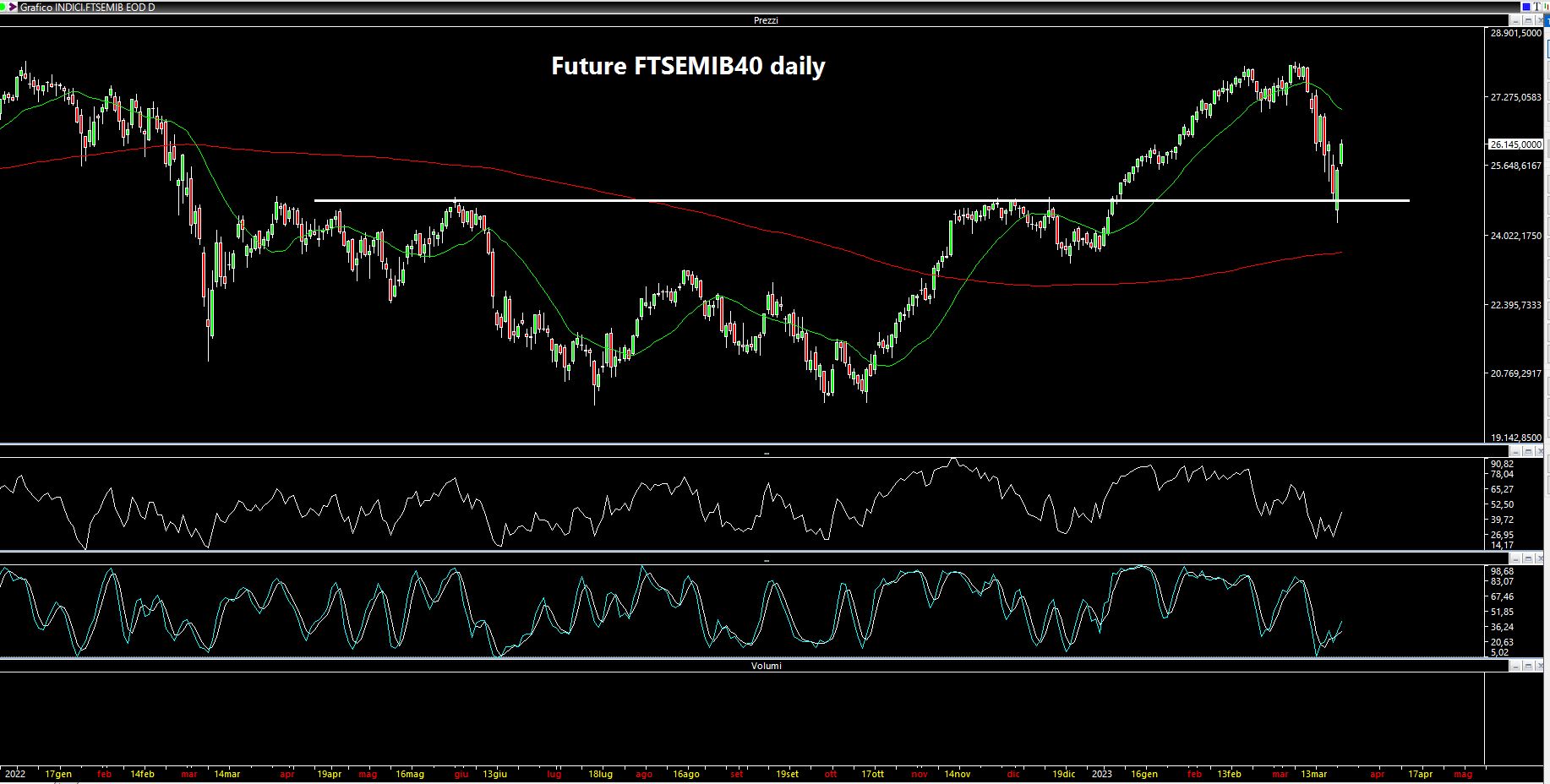Click the 2022 date axis label
The image size is (1550, 784).
[14, 774]
